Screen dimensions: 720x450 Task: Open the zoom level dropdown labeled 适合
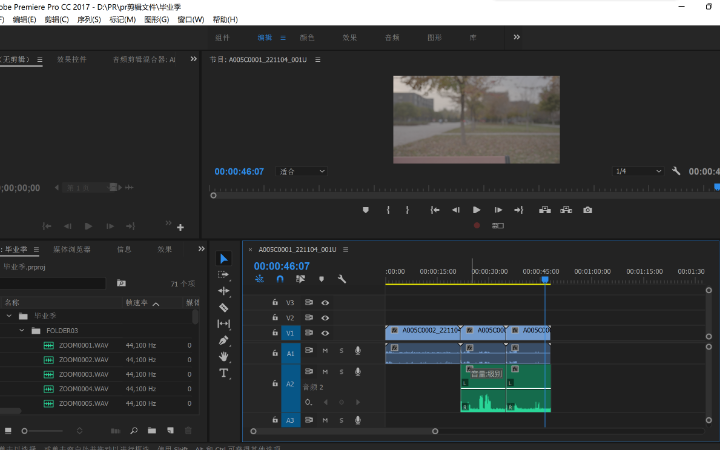pos(302,171)
